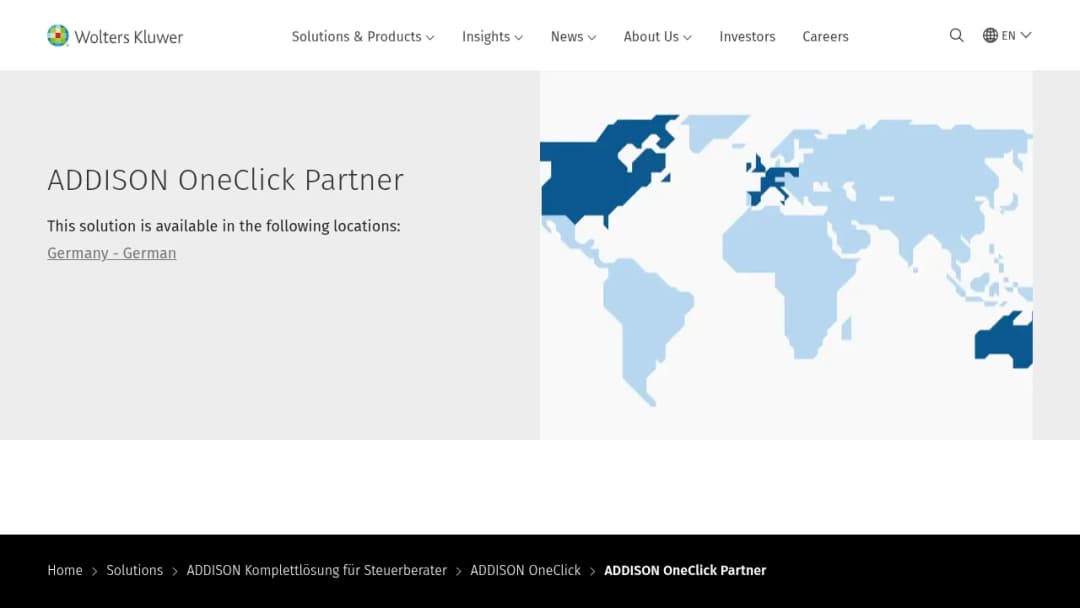This screenshot has height=608, width=1080.
Task: Go to the Investors page
Action: 747,36
